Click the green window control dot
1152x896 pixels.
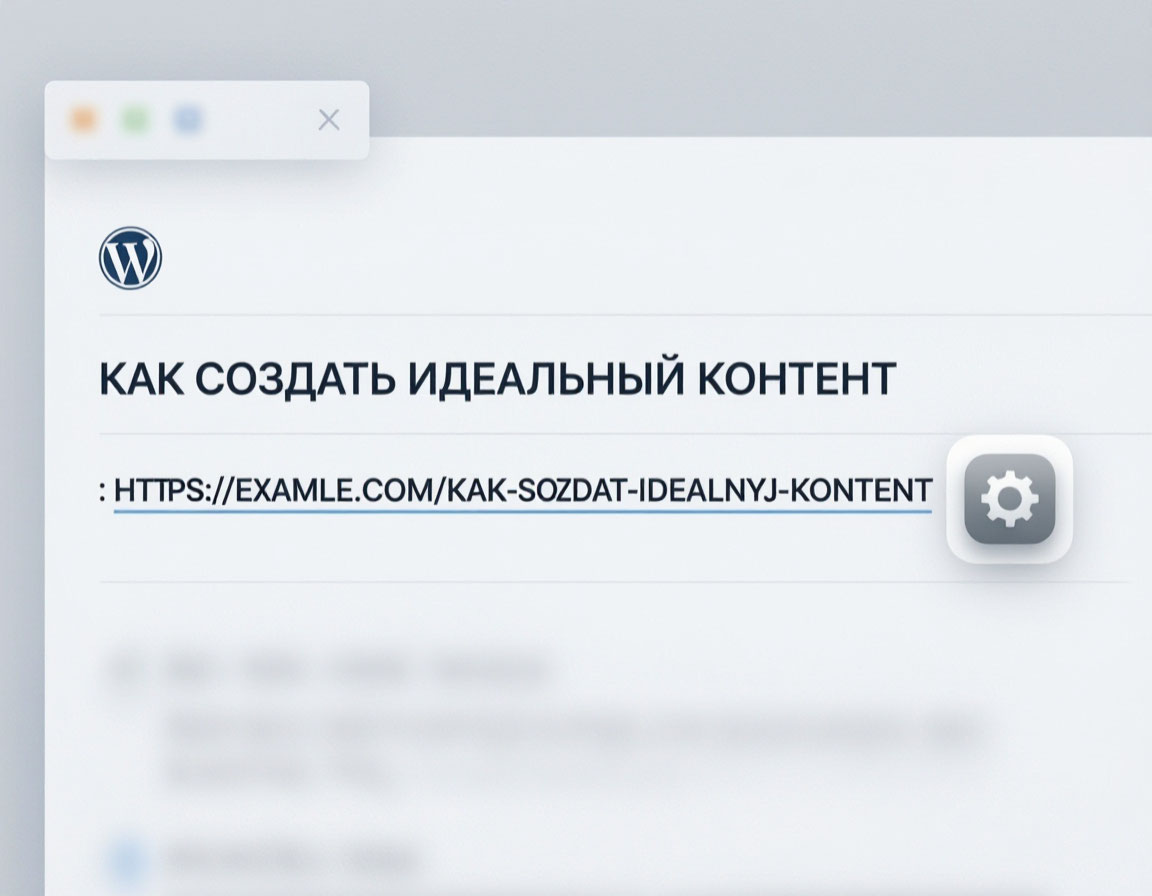pyautogui.click(x=135, y=120)
